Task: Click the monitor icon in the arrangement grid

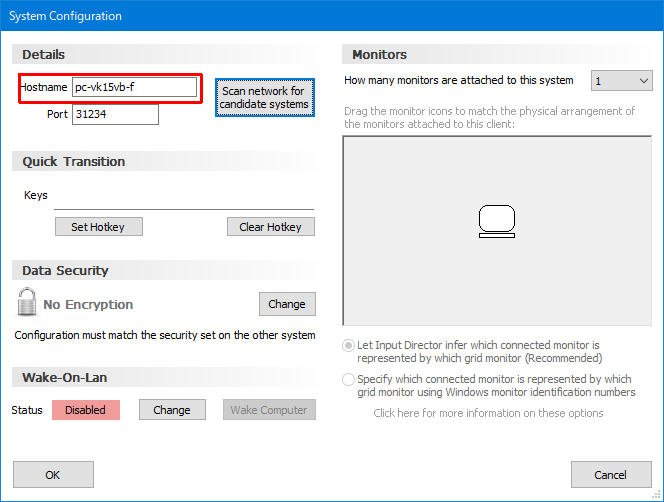Action: 496,221
